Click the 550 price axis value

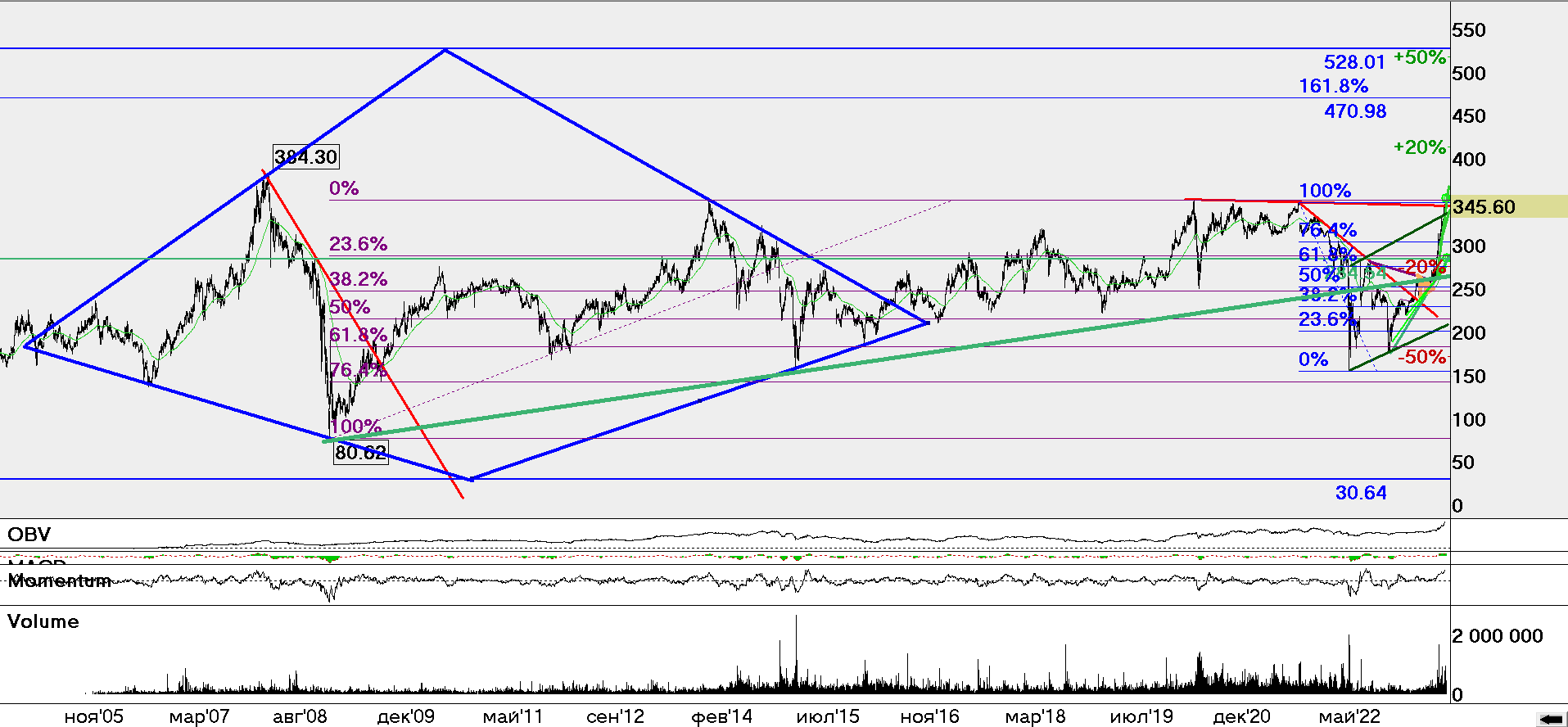coord(1468,30)
